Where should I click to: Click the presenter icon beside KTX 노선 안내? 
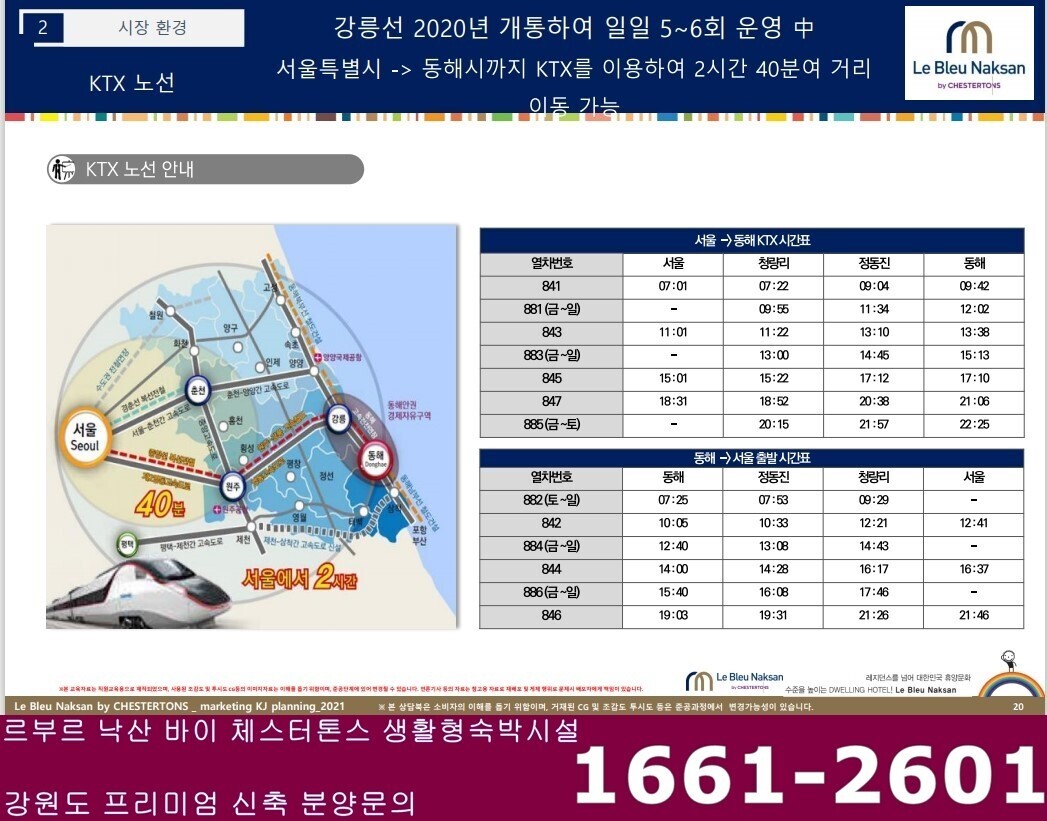62,169
